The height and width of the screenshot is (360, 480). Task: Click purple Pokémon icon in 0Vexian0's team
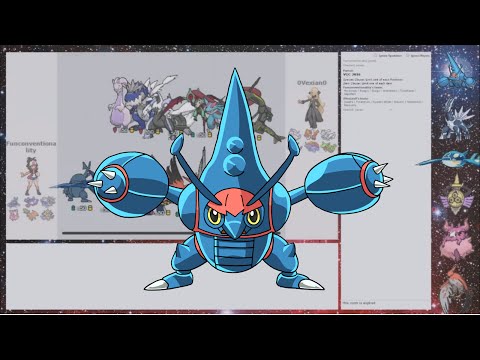(x=312, y=146)
